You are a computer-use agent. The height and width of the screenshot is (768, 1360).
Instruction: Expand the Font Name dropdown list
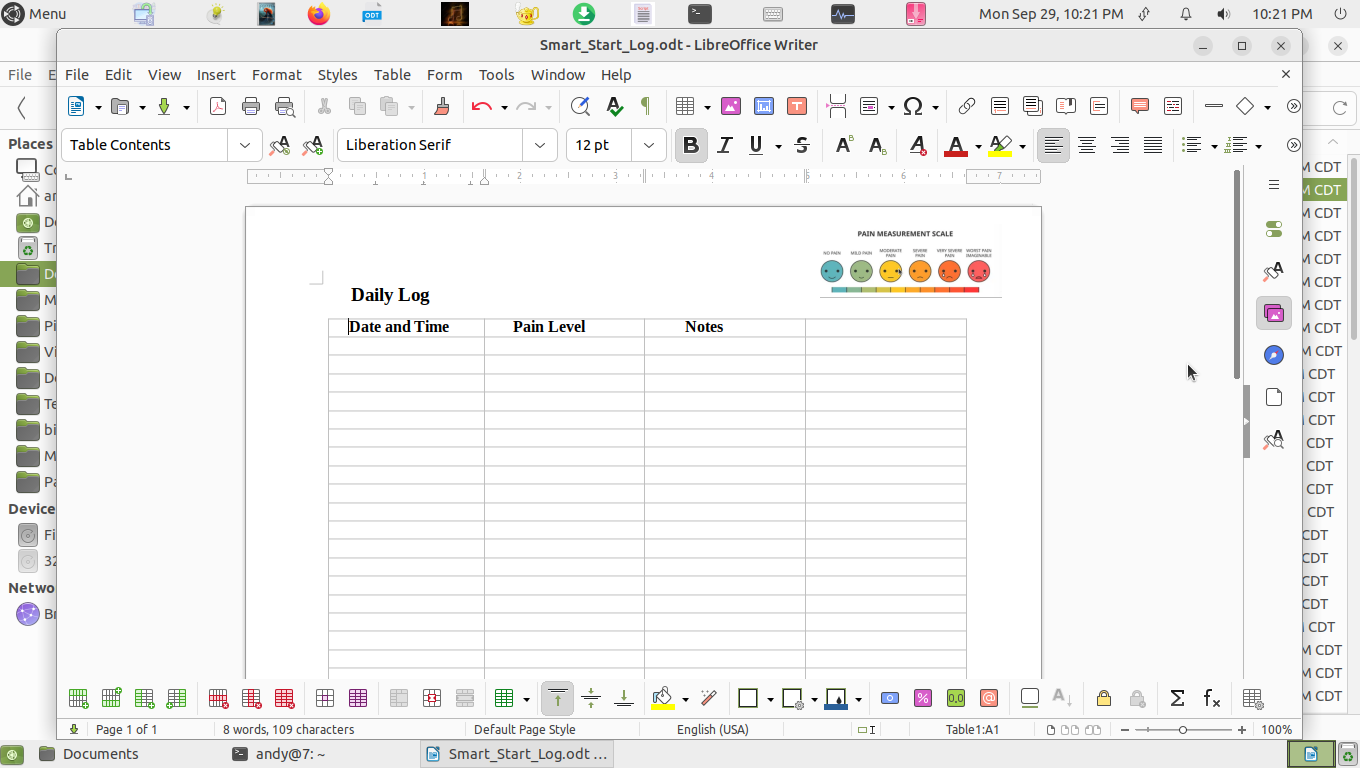click(x=540, y=145)
